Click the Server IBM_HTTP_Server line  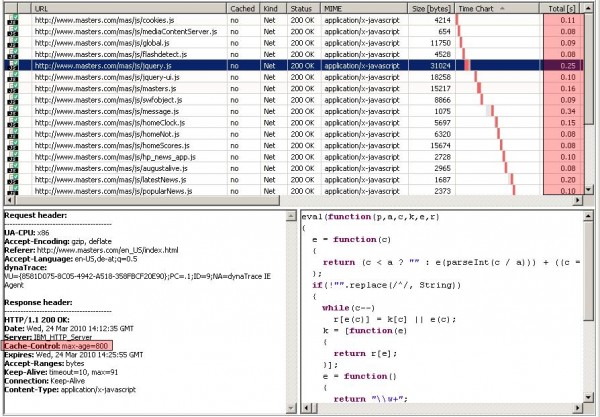coord(48,337)
